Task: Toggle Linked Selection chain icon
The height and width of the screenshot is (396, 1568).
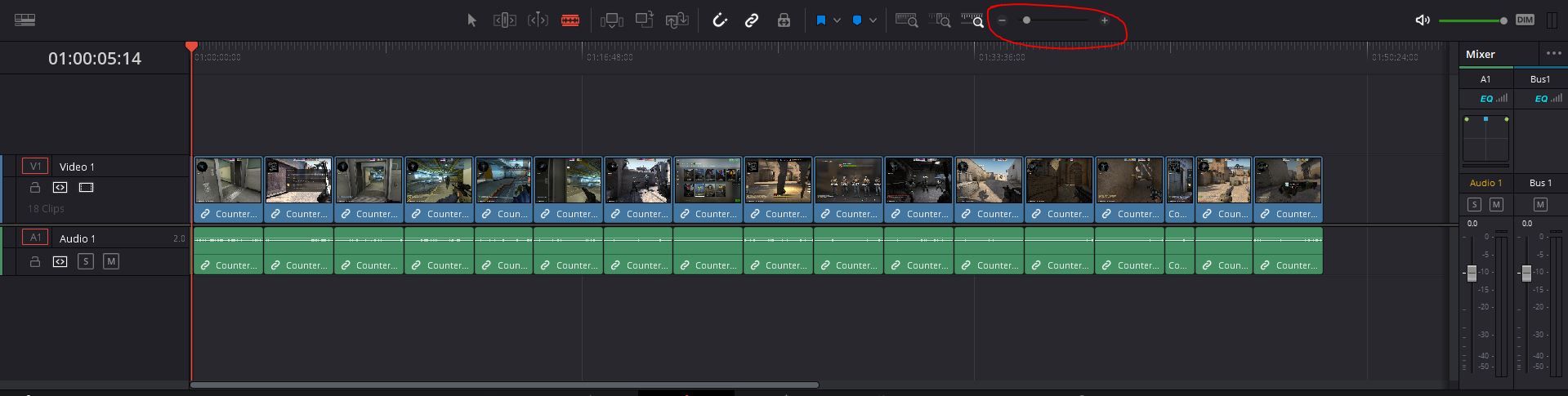Action: tap(751, 20)
